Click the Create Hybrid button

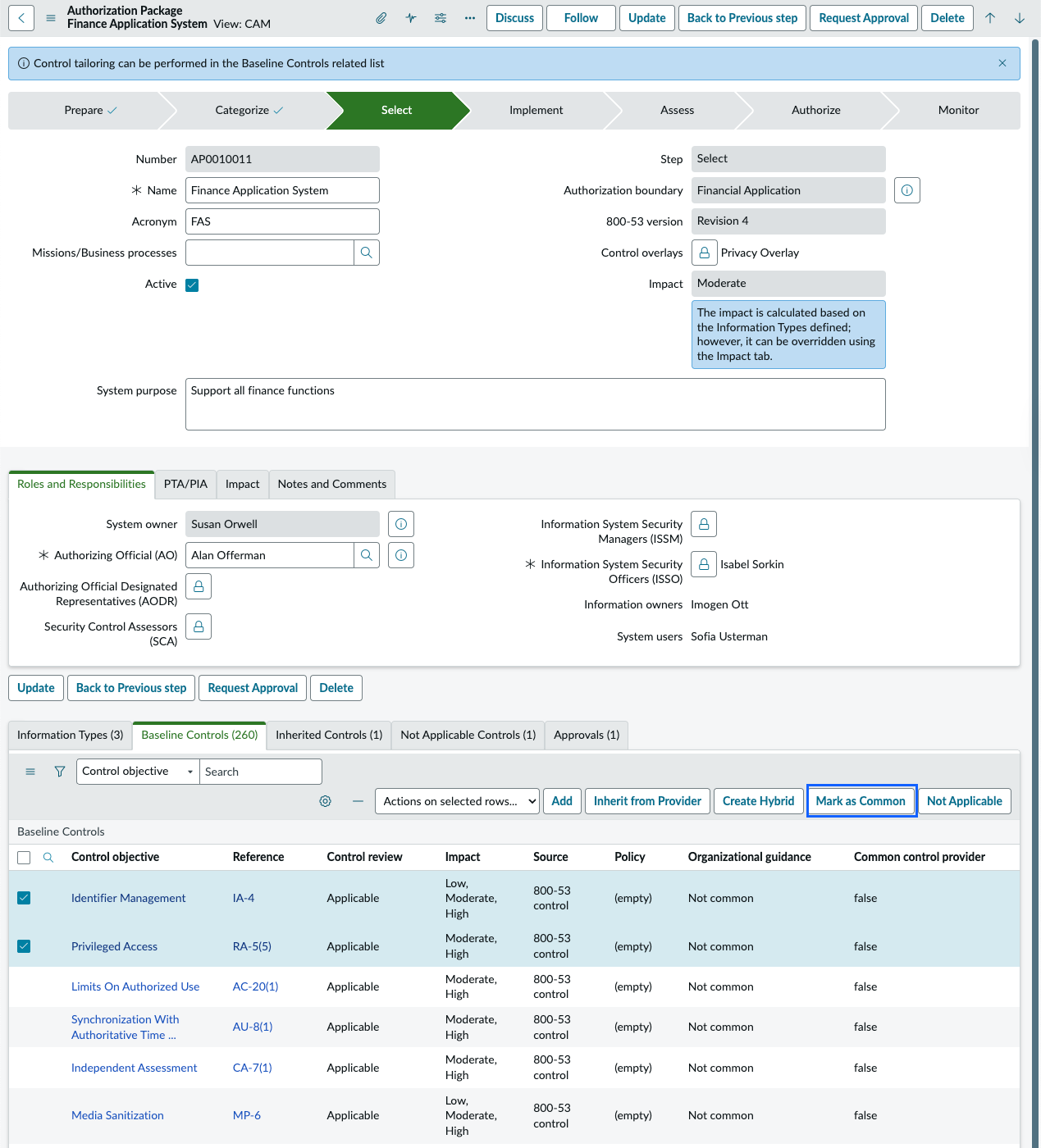point(759,801)
